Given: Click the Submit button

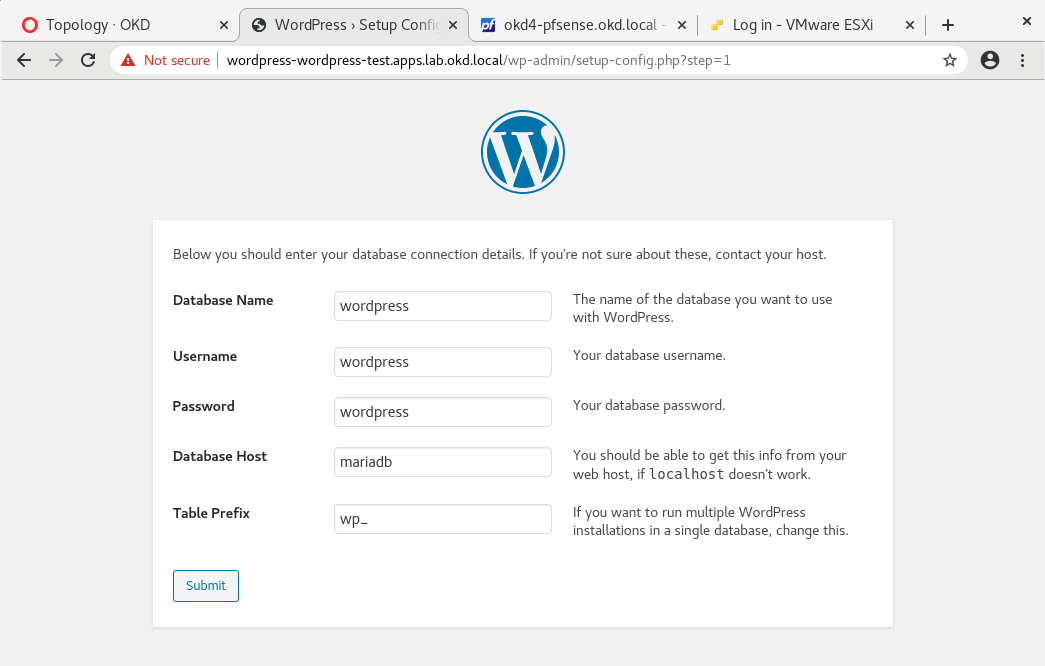Looking at the screenshot, I should coord(206,586).
